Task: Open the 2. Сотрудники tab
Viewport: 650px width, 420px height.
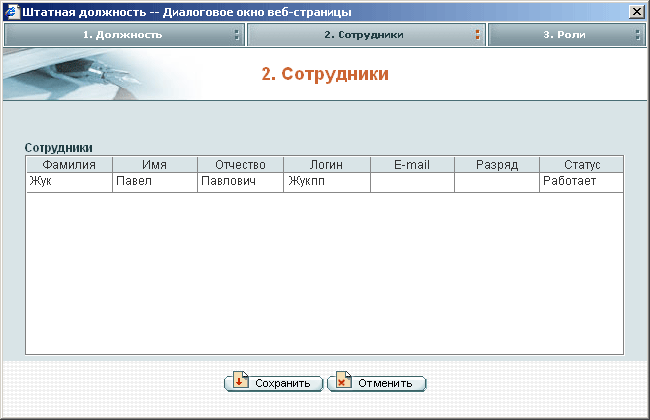Action: pos(366,35)
